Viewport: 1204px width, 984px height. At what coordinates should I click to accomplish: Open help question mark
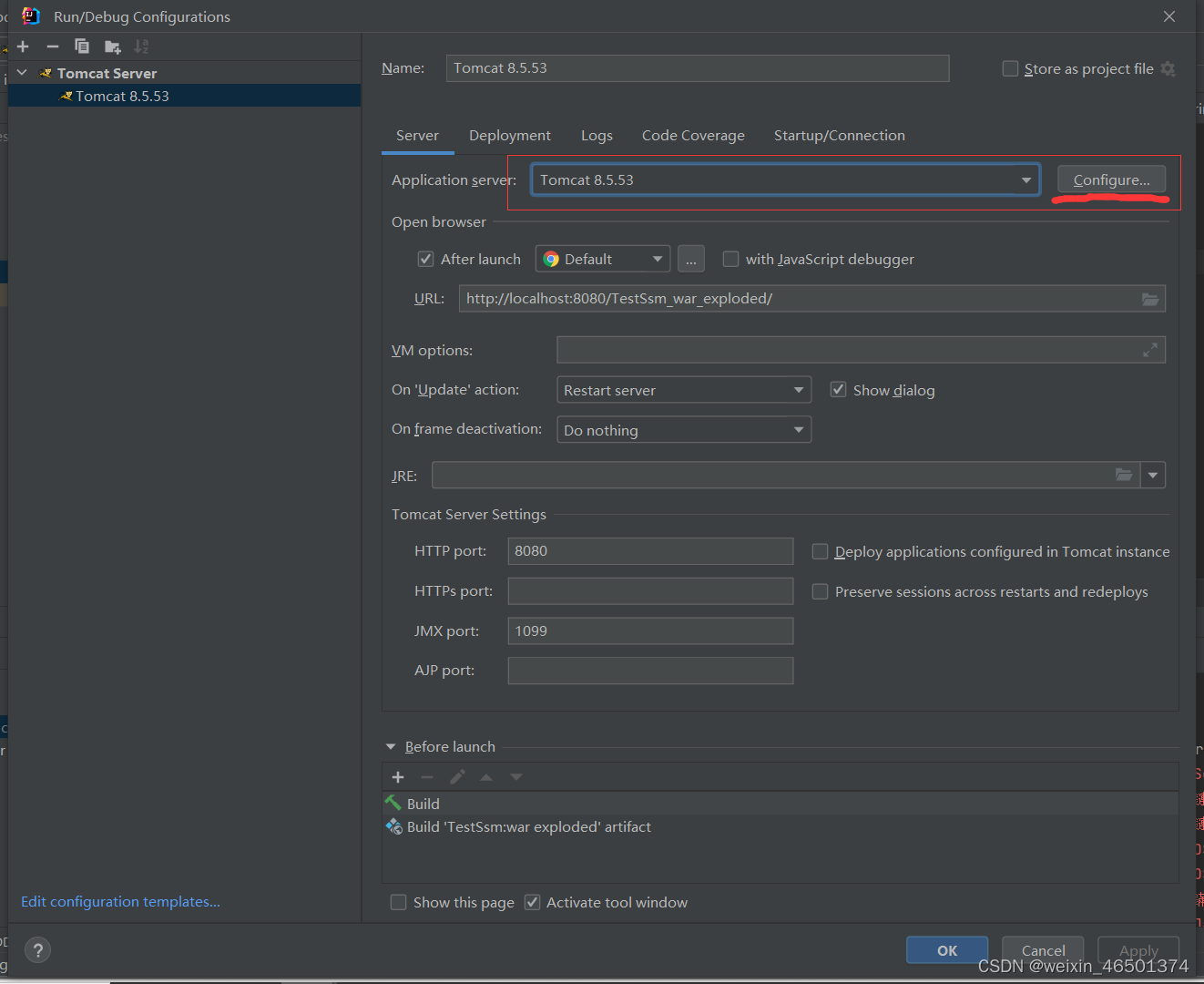coord(37,950)
